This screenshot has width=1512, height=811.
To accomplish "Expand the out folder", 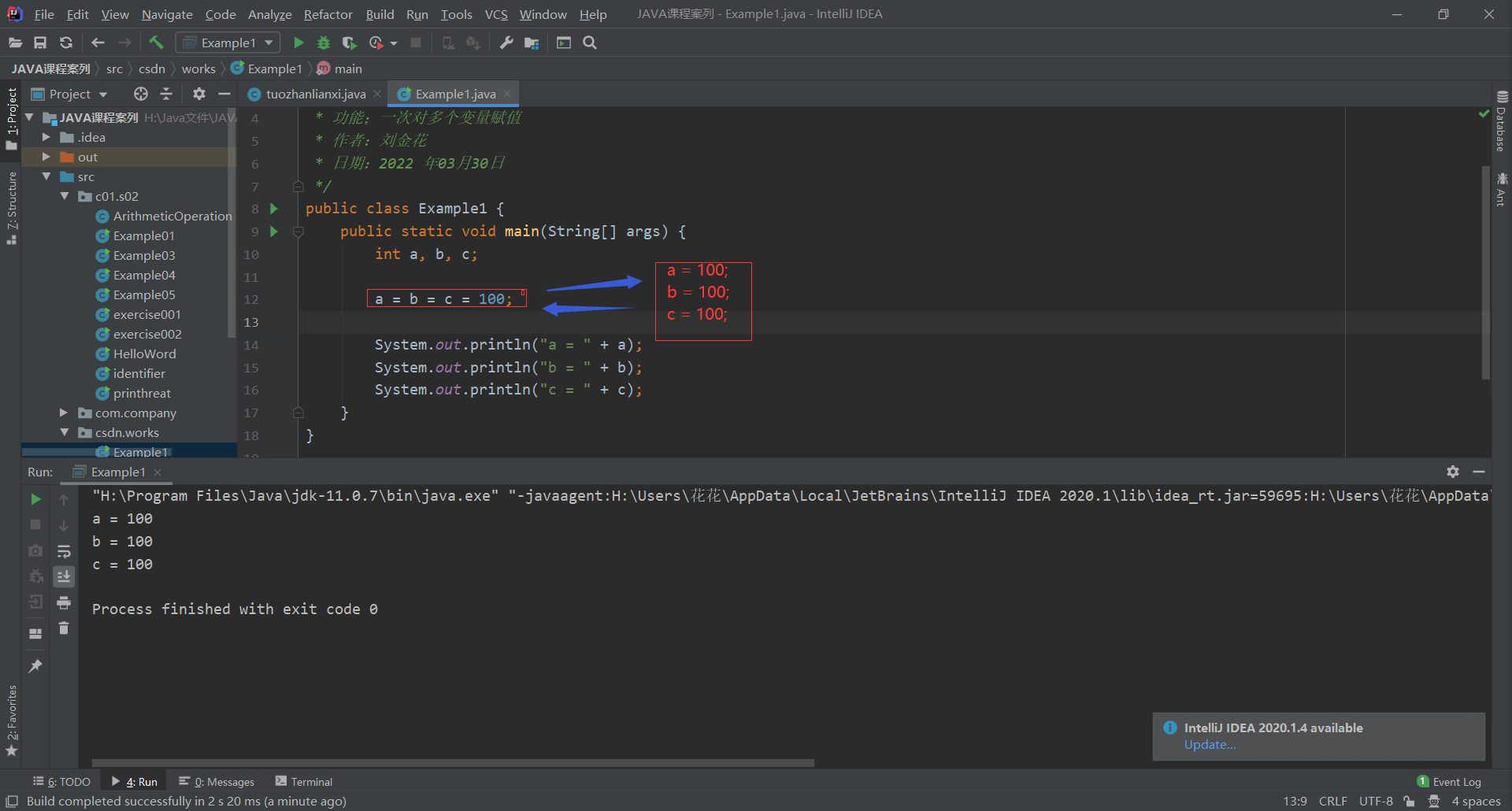I will pyautogui.click(x=46, y=157).
